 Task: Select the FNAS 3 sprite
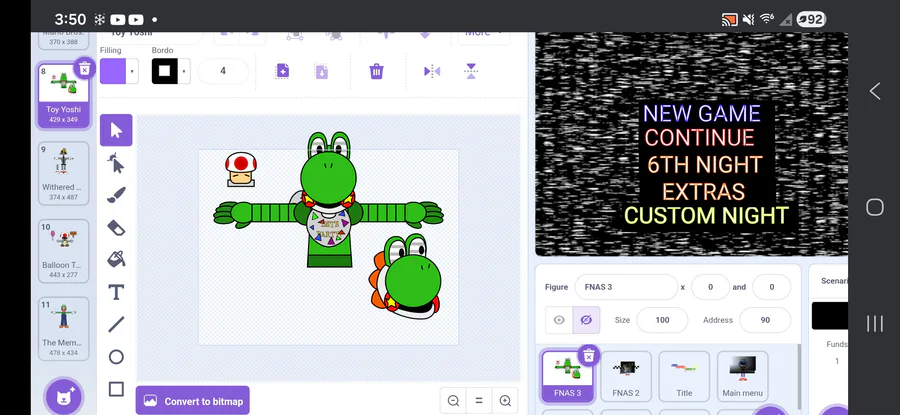(x=568, y=376)
